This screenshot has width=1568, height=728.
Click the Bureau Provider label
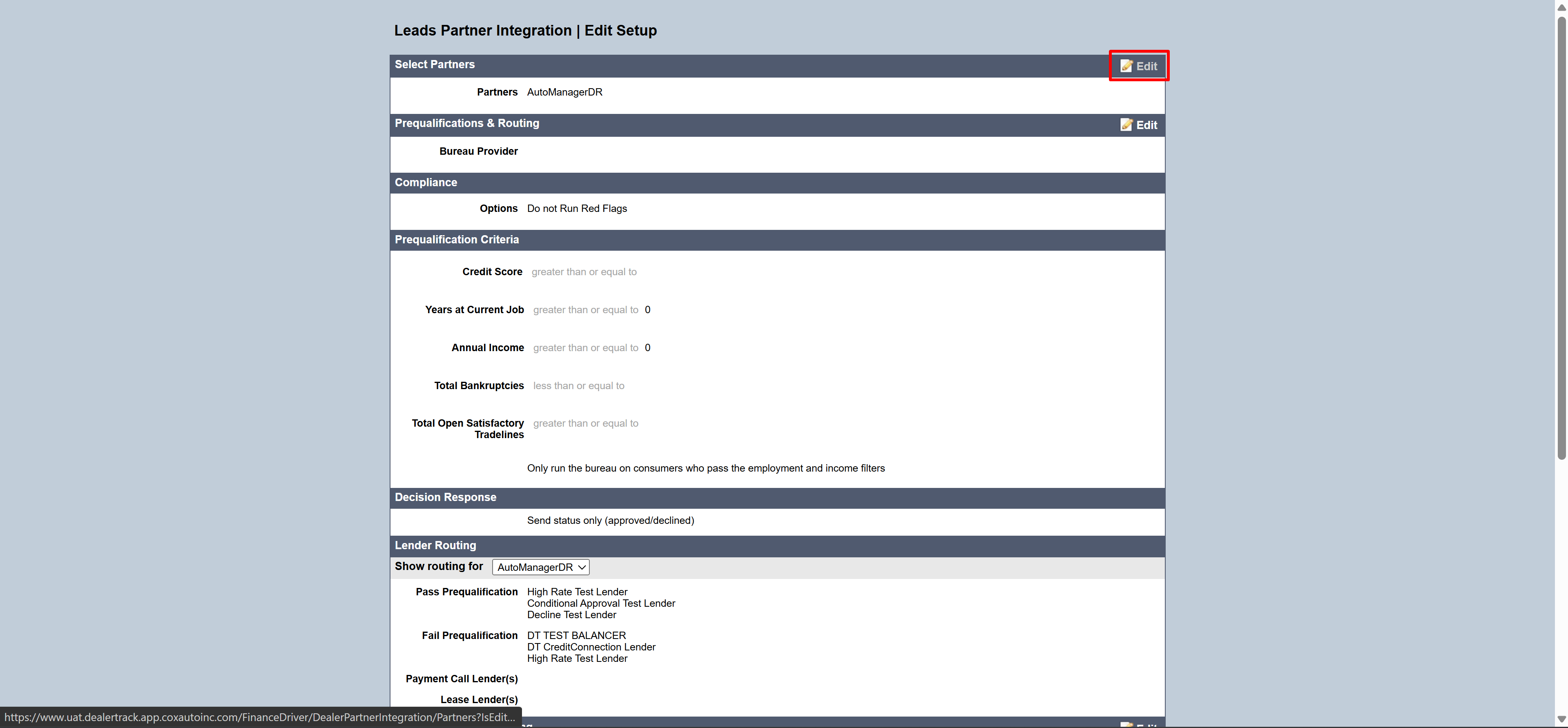478,151
